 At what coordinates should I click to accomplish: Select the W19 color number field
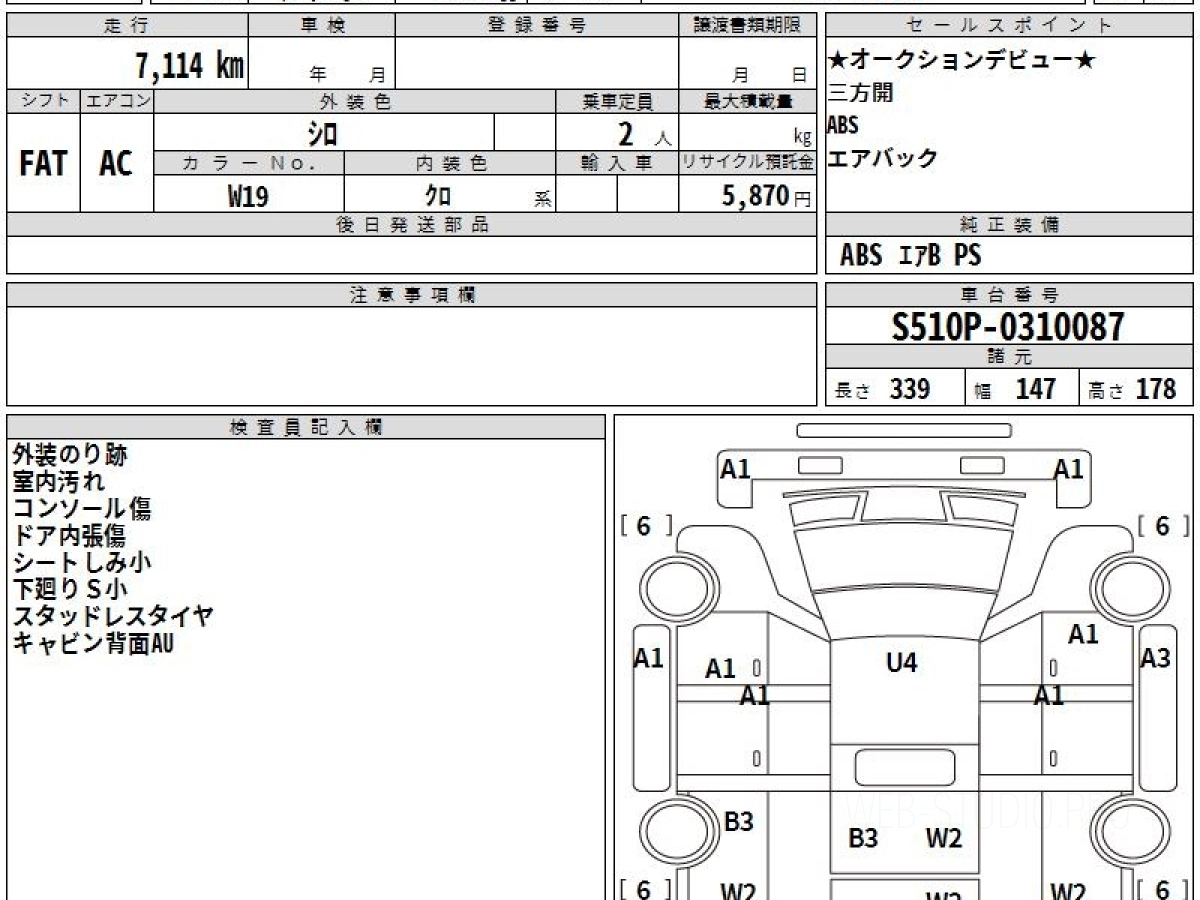[248, 196]
